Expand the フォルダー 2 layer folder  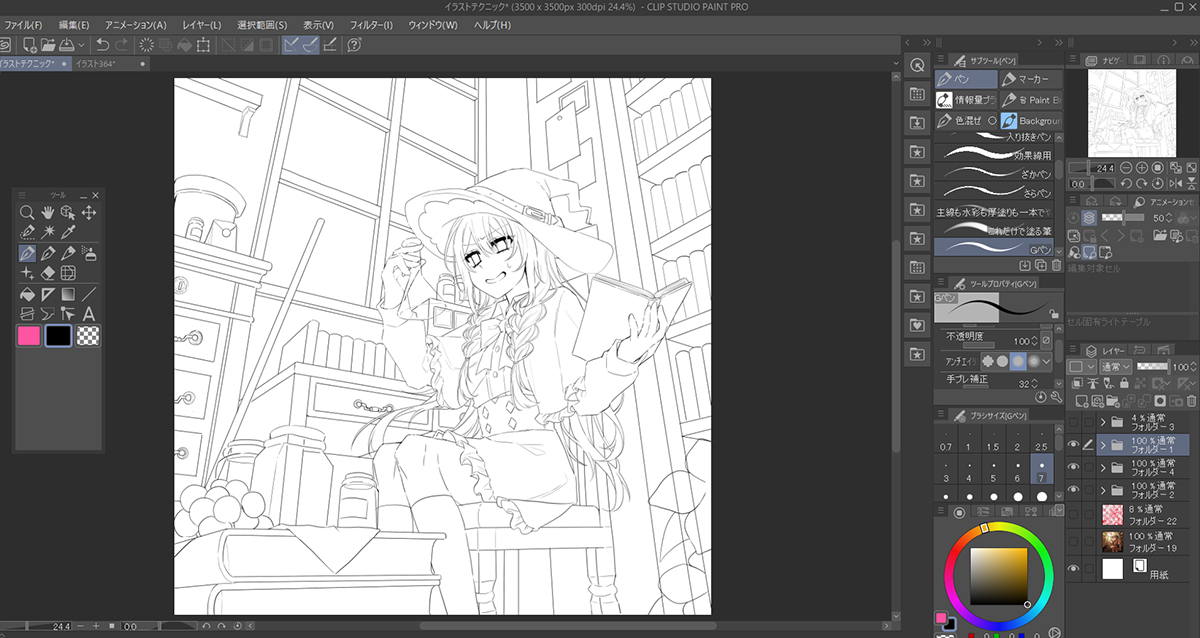pyautogui.click(x=1103, y=491)
